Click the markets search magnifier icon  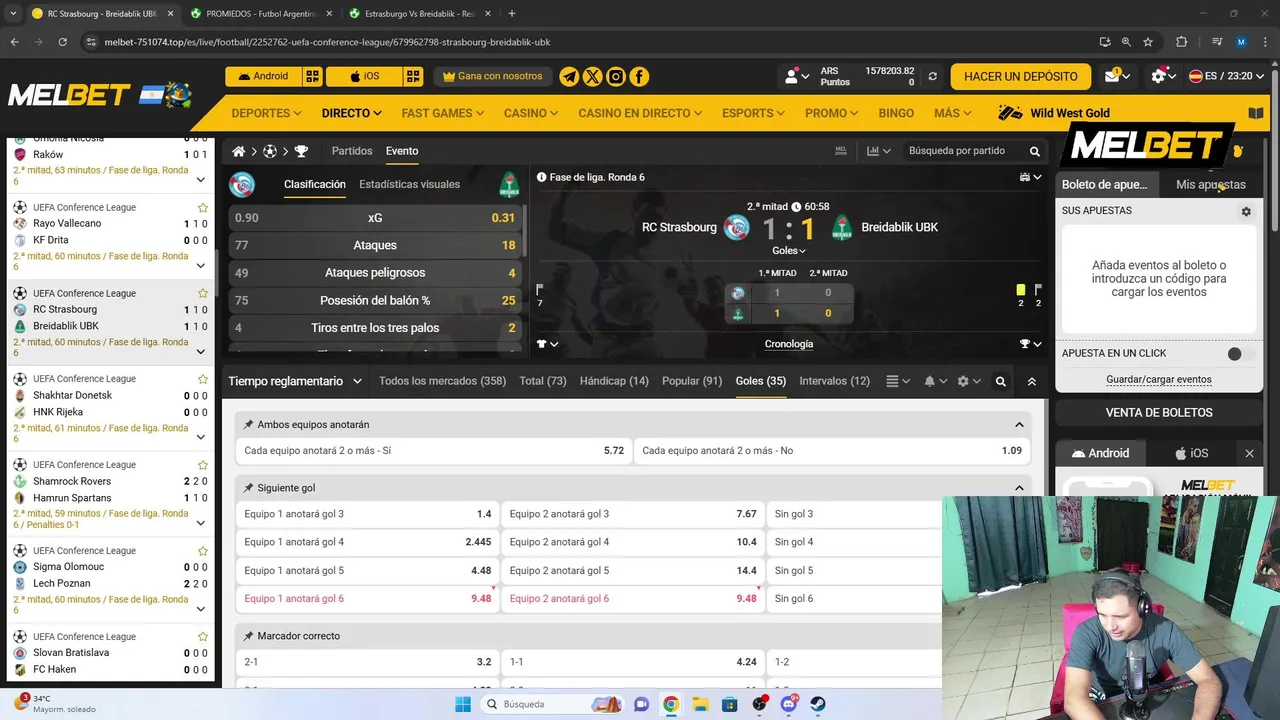point(1000,381)
